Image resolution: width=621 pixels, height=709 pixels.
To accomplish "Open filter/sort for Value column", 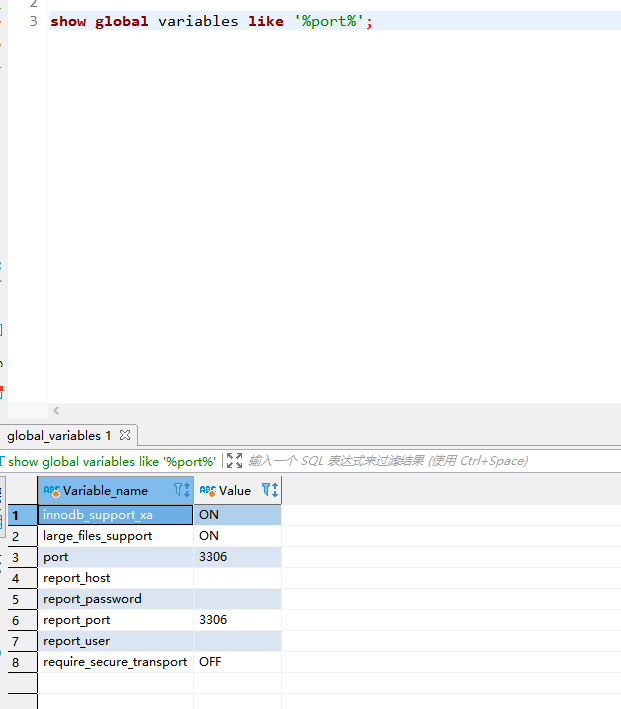I will tap(270, 490).
